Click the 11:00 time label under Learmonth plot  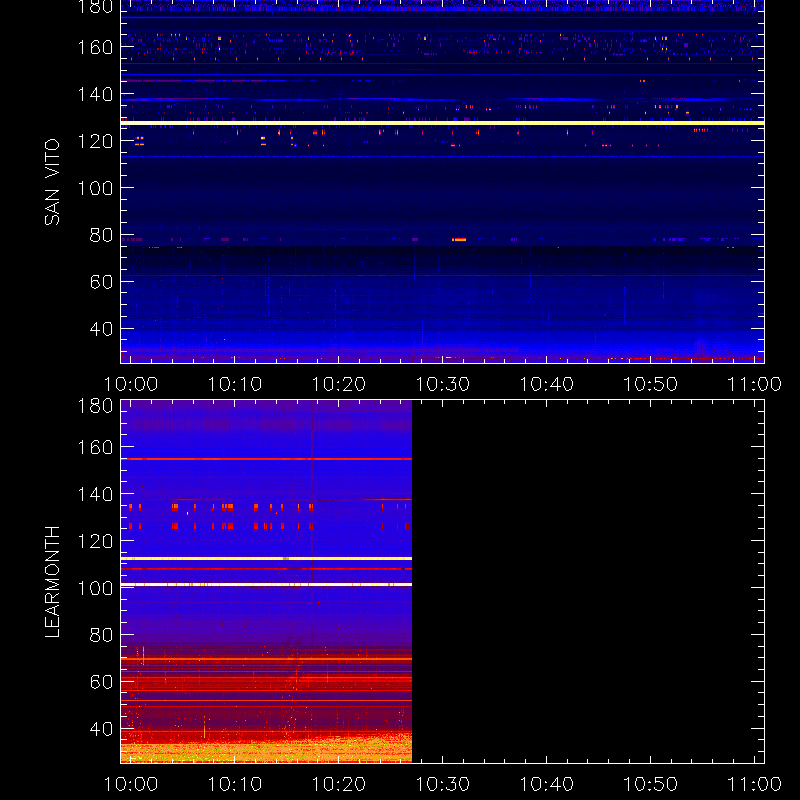click(755, 784)
